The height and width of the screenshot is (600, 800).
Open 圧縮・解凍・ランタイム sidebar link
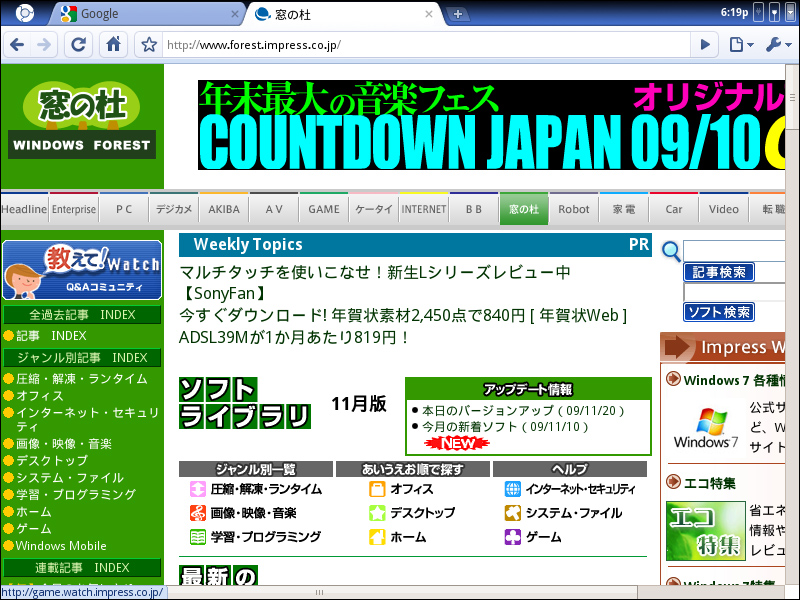click(82, 379)
